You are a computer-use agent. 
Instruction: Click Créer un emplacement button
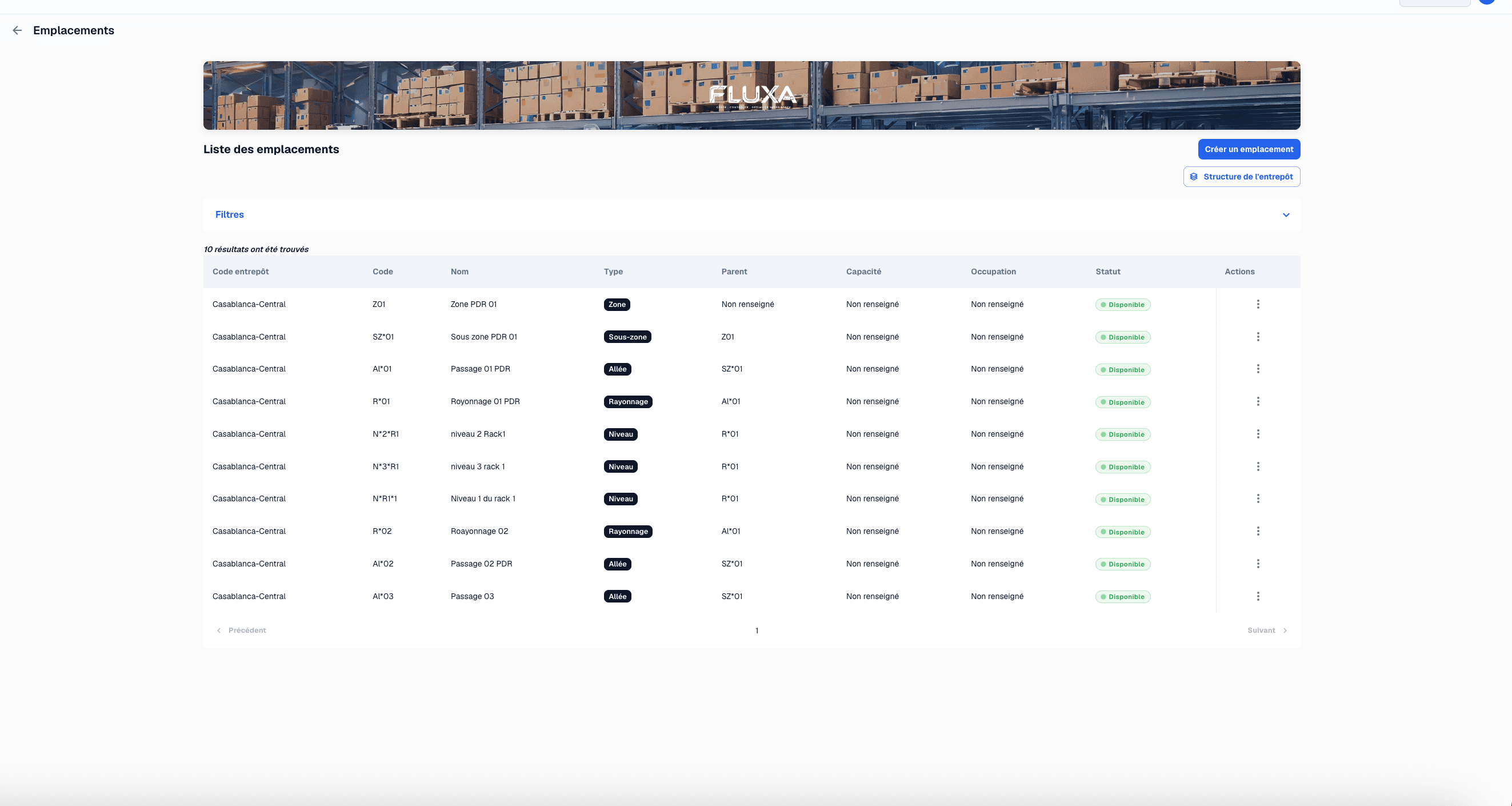(x=1249, y=149)
